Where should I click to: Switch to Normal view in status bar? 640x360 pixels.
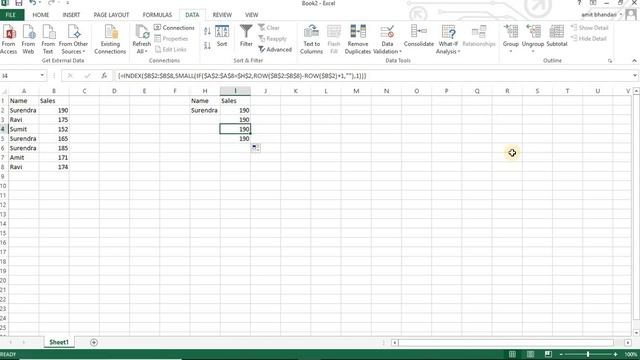pyautogui.click(x=512, y=354)
